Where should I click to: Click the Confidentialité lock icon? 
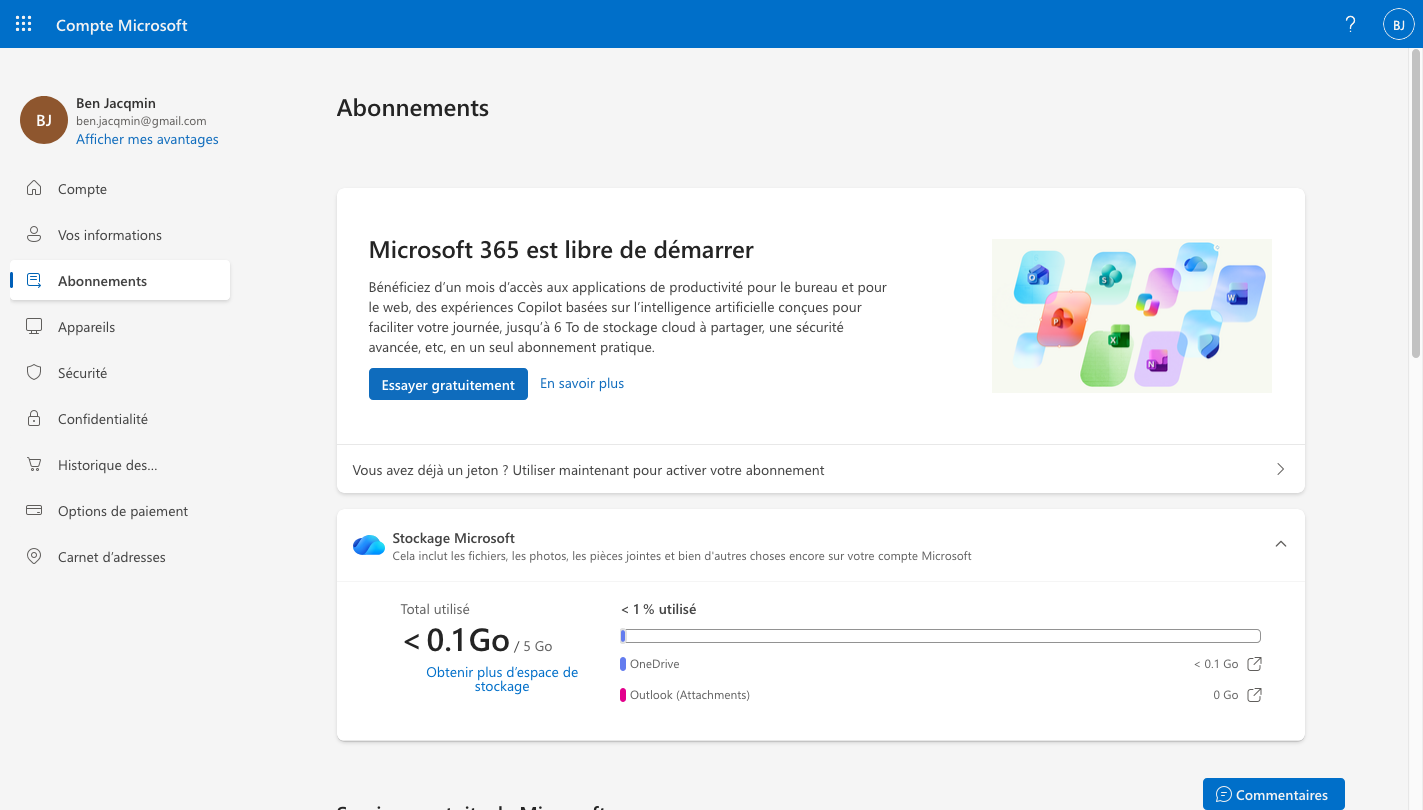34,418
